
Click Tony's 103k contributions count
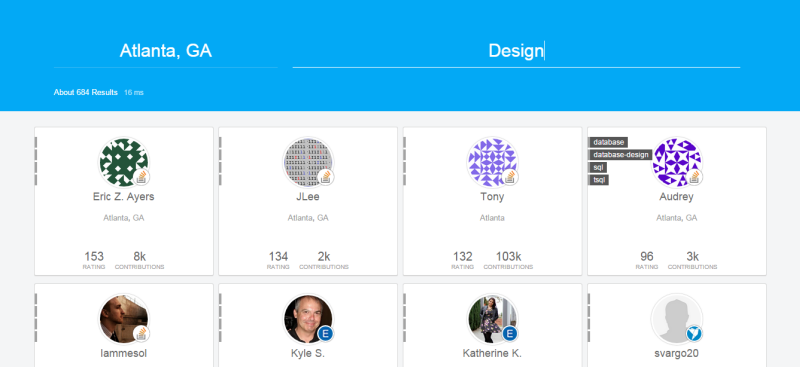pos(508,256)
